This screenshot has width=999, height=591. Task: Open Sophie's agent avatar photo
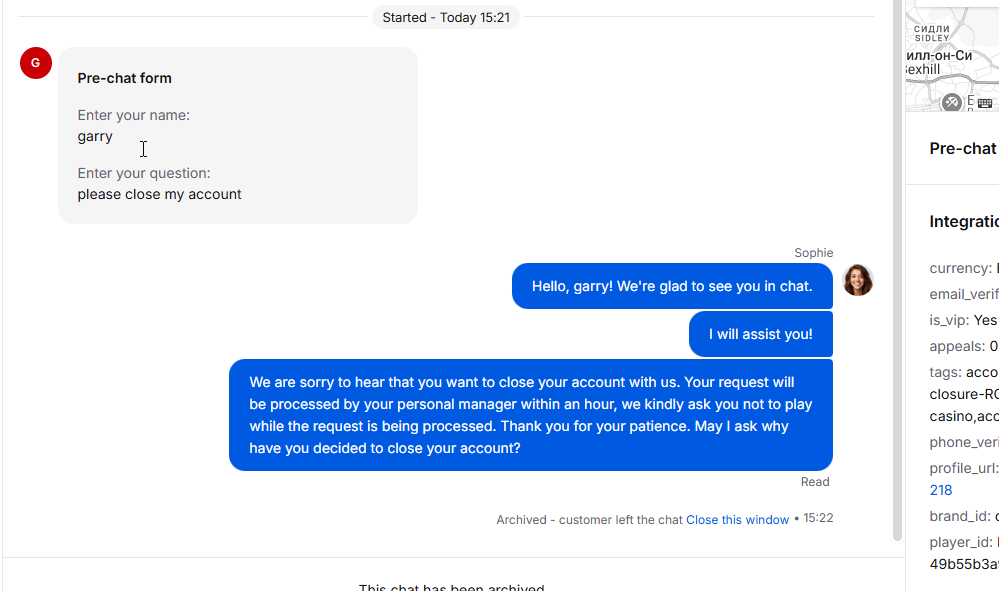pos(858,280)
